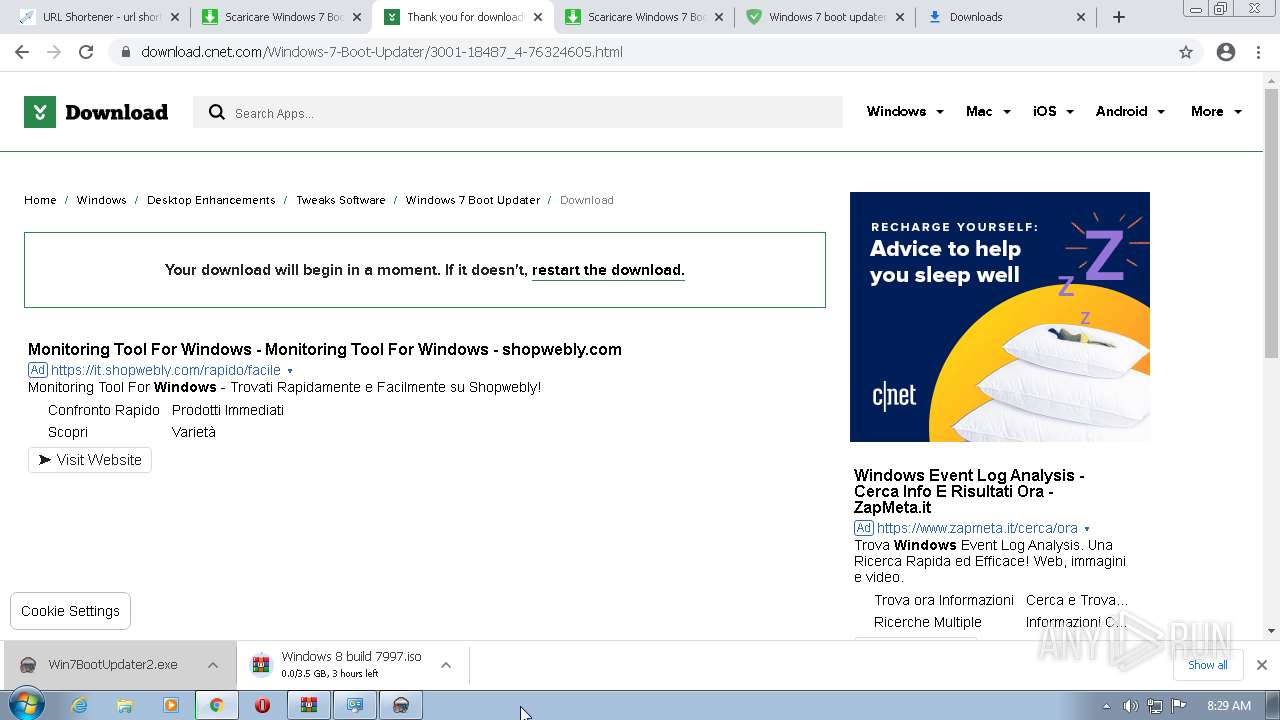Open Windows Event Log Analysis ad headline
Screen dimensions: 1280x720
(969, 491)
